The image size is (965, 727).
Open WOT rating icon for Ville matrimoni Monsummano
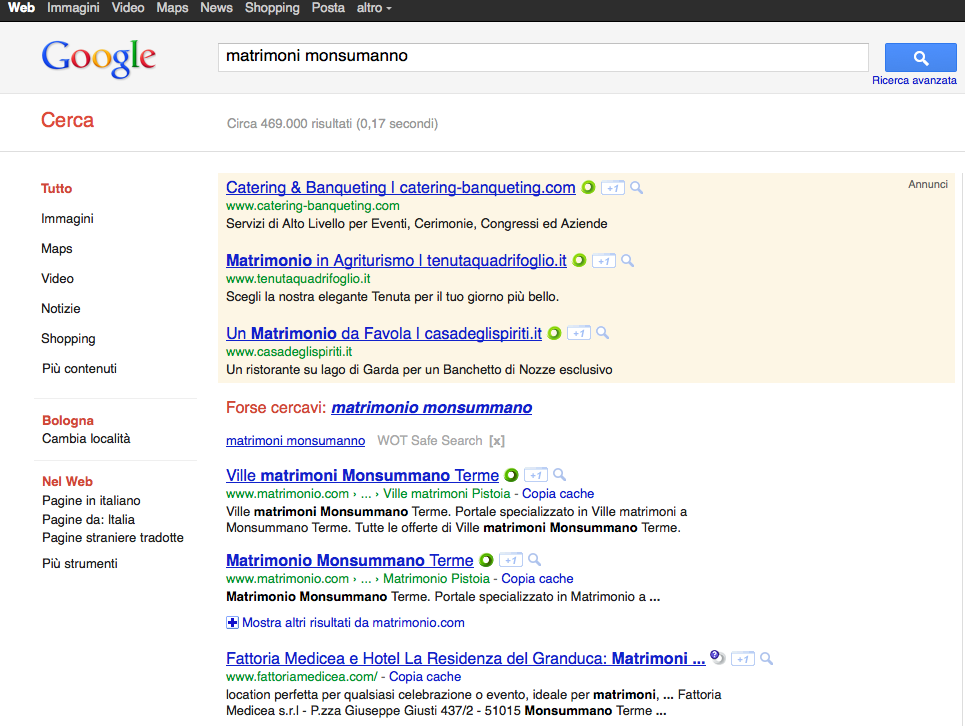pyautogui.click(x=511, y=475)
